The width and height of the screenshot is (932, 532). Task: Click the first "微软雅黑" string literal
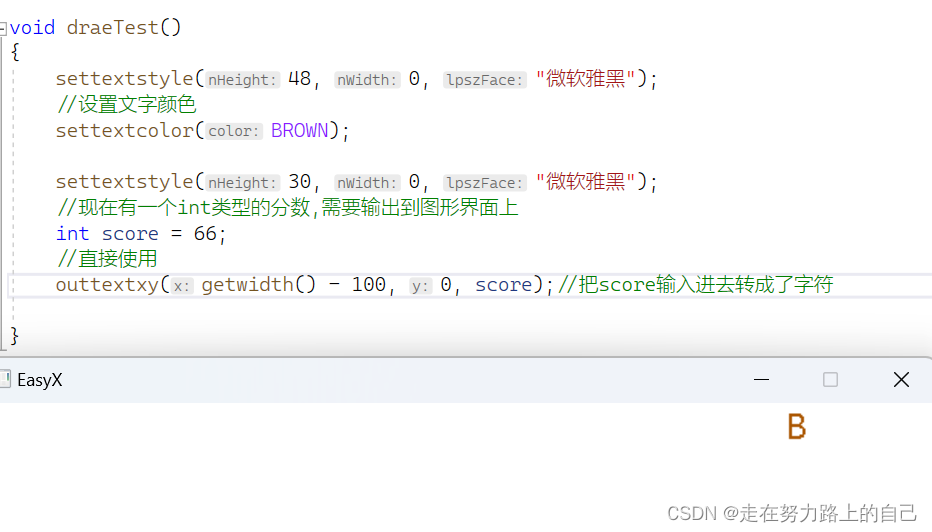[585, 78]
